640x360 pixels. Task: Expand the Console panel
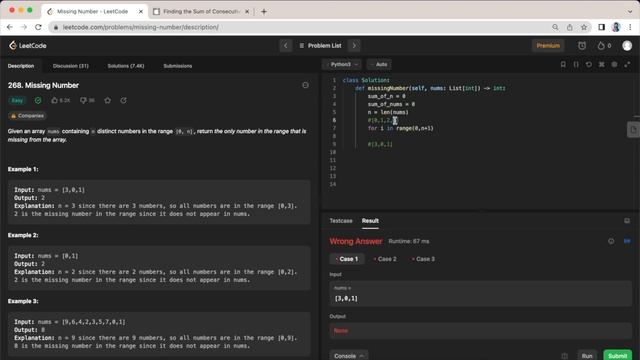348,356
